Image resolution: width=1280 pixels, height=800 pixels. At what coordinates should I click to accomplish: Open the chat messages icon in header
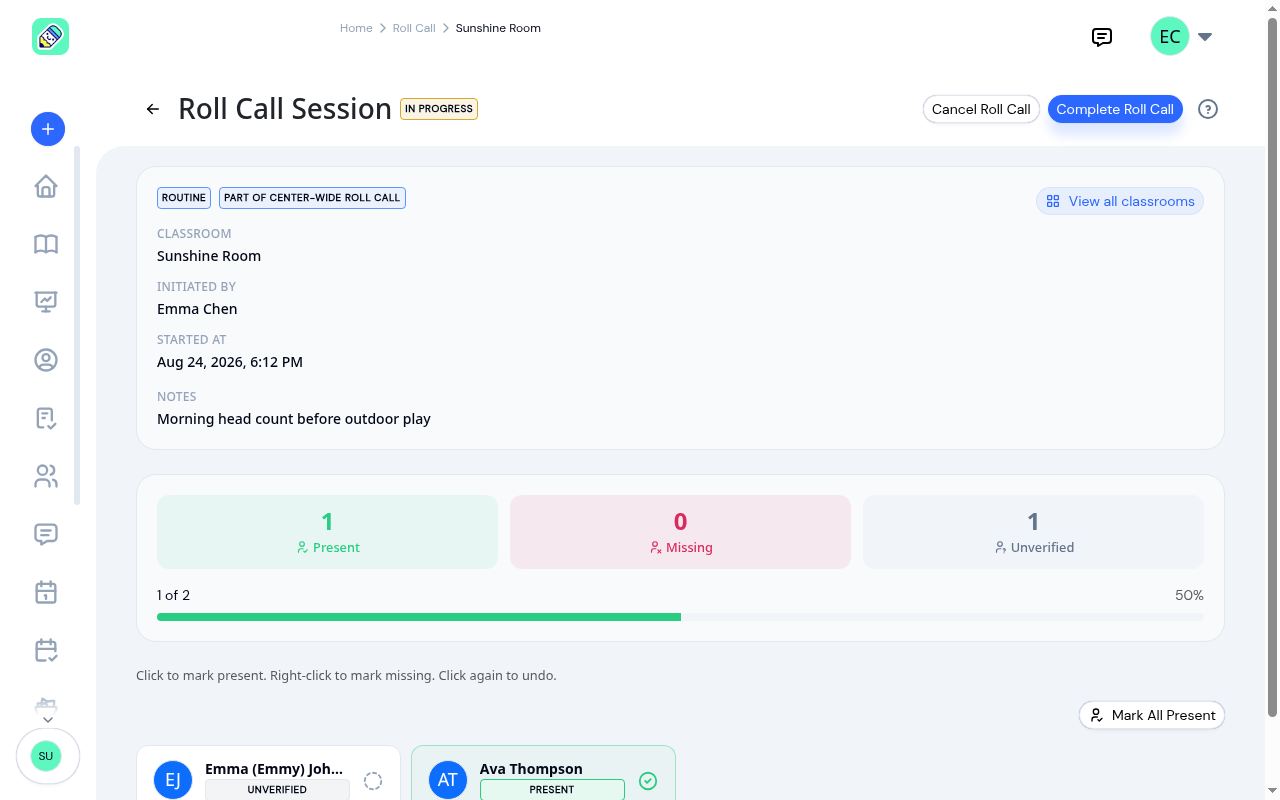pyautogui.click(x=1102, y=38)
